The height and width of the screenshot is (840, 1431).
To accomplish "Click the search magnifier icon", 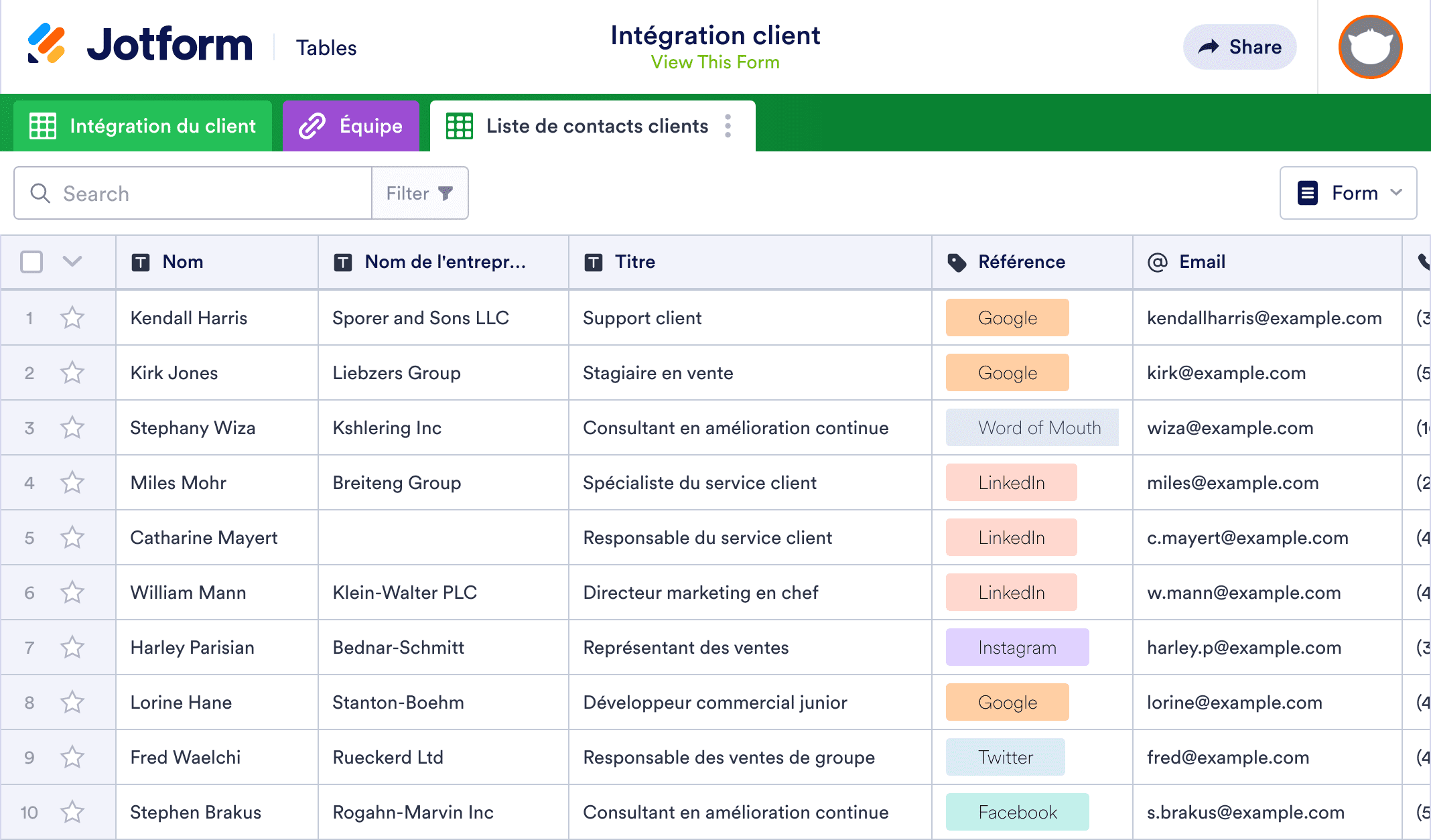I will point(40,193).
